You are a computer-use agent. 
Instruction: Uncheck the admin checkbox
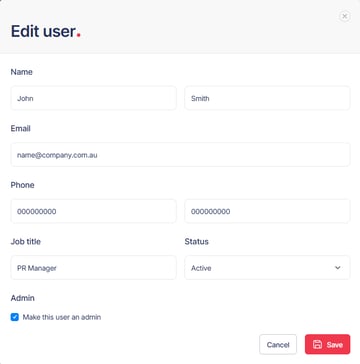click(x=15, y=317)
